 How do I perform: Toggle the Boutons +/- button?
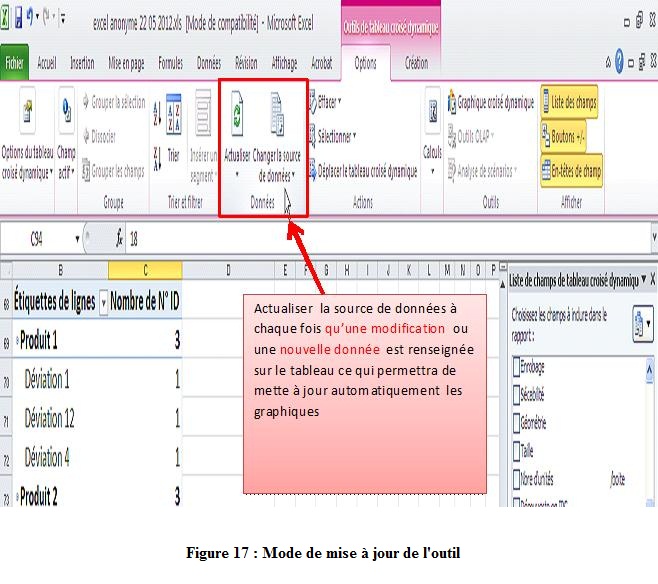point(563,136)
